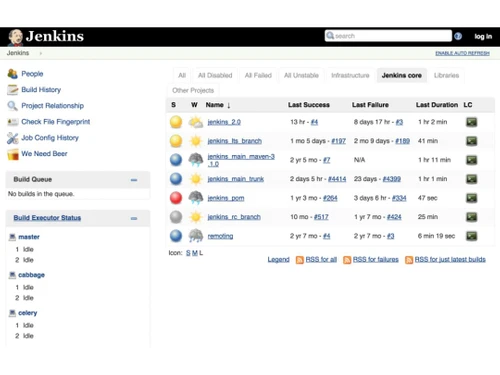Collapse the Build Queue panel
Image resolution: width=500 pixels, height=375 pixels.
pyautogui.click(x=134, y=180)
